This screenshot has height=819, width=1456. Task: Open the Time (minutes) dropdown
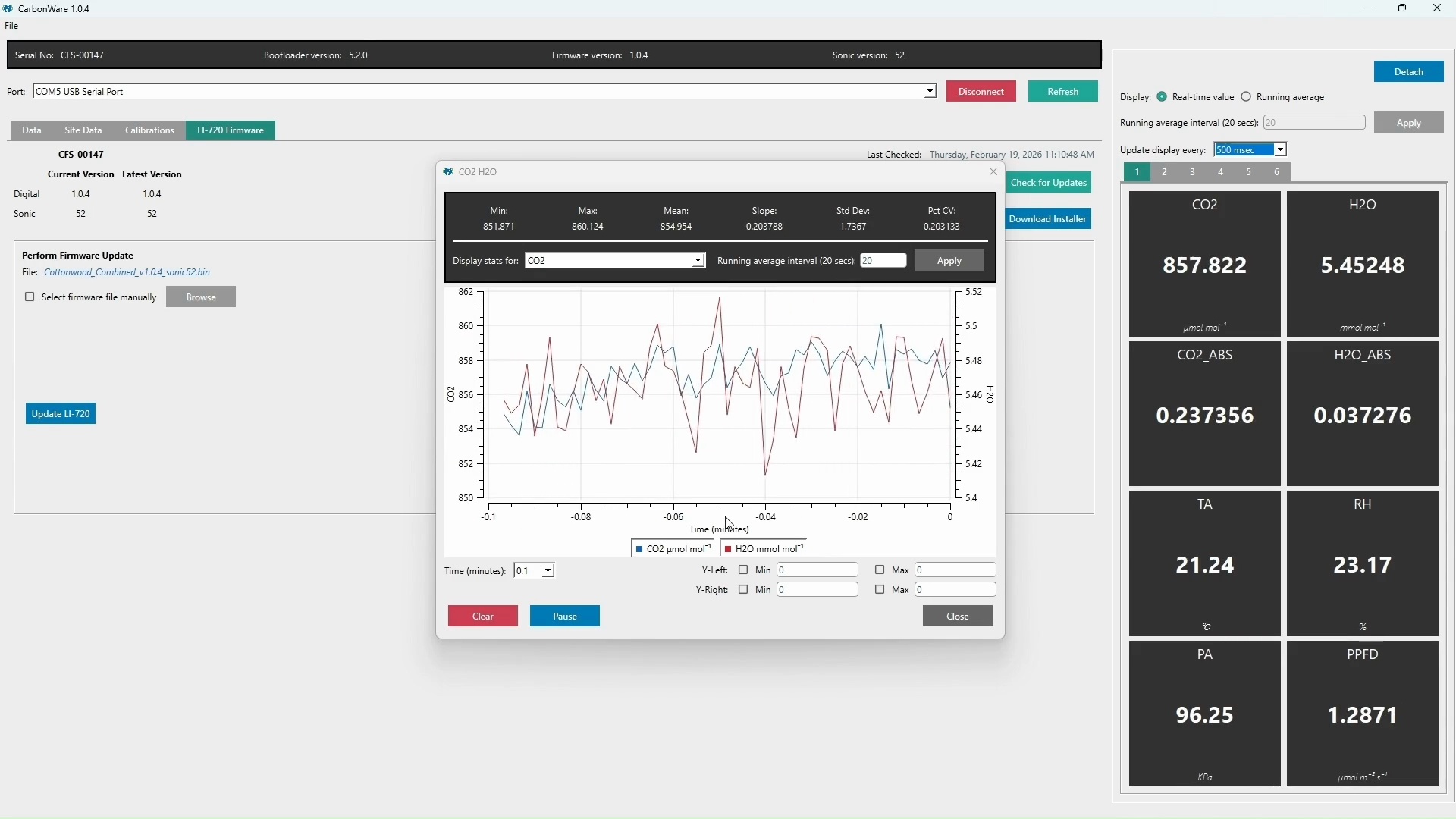click(534, 571)
